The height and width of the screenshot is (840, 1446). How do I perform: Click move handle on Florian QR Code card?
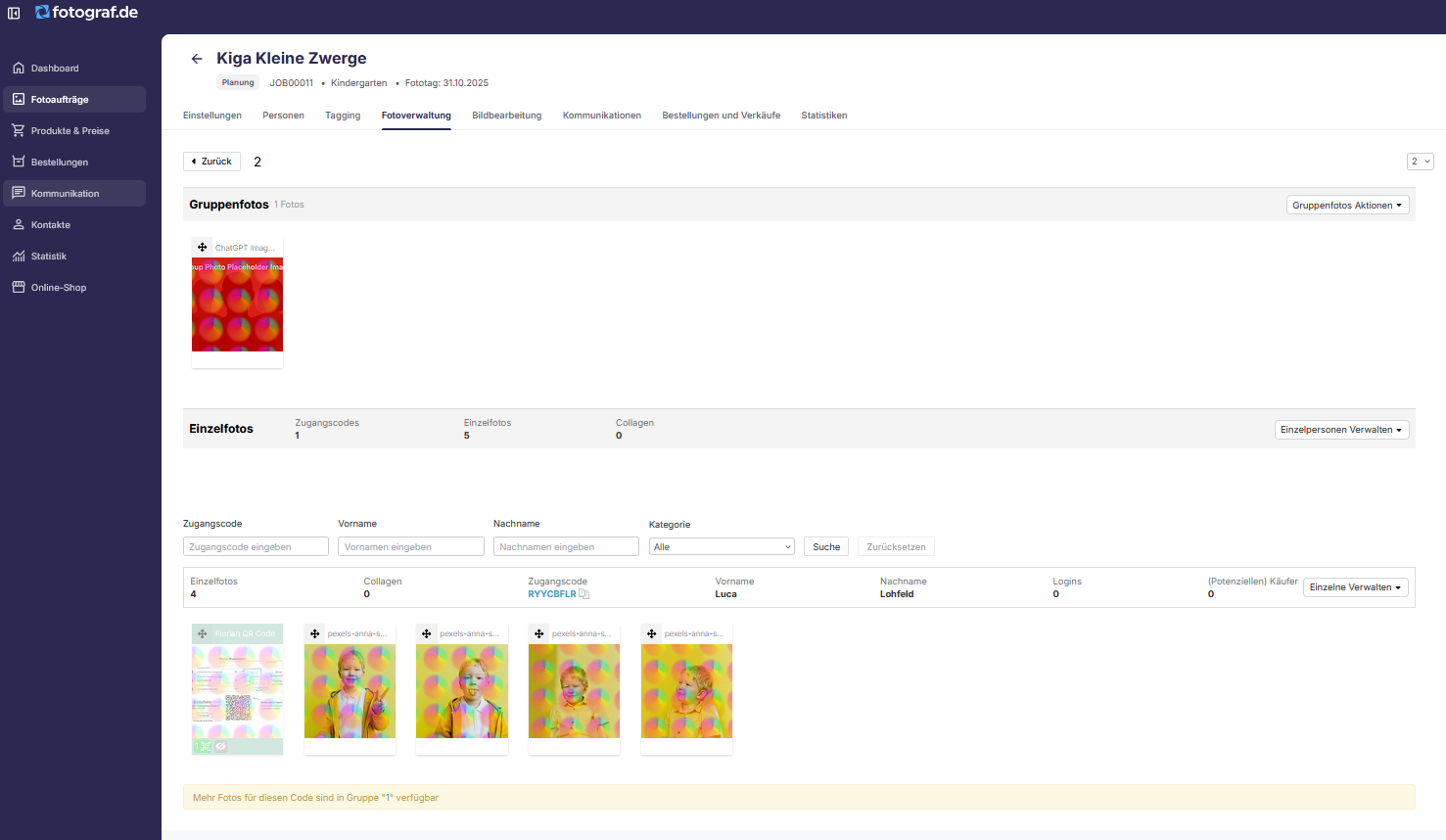203,633
